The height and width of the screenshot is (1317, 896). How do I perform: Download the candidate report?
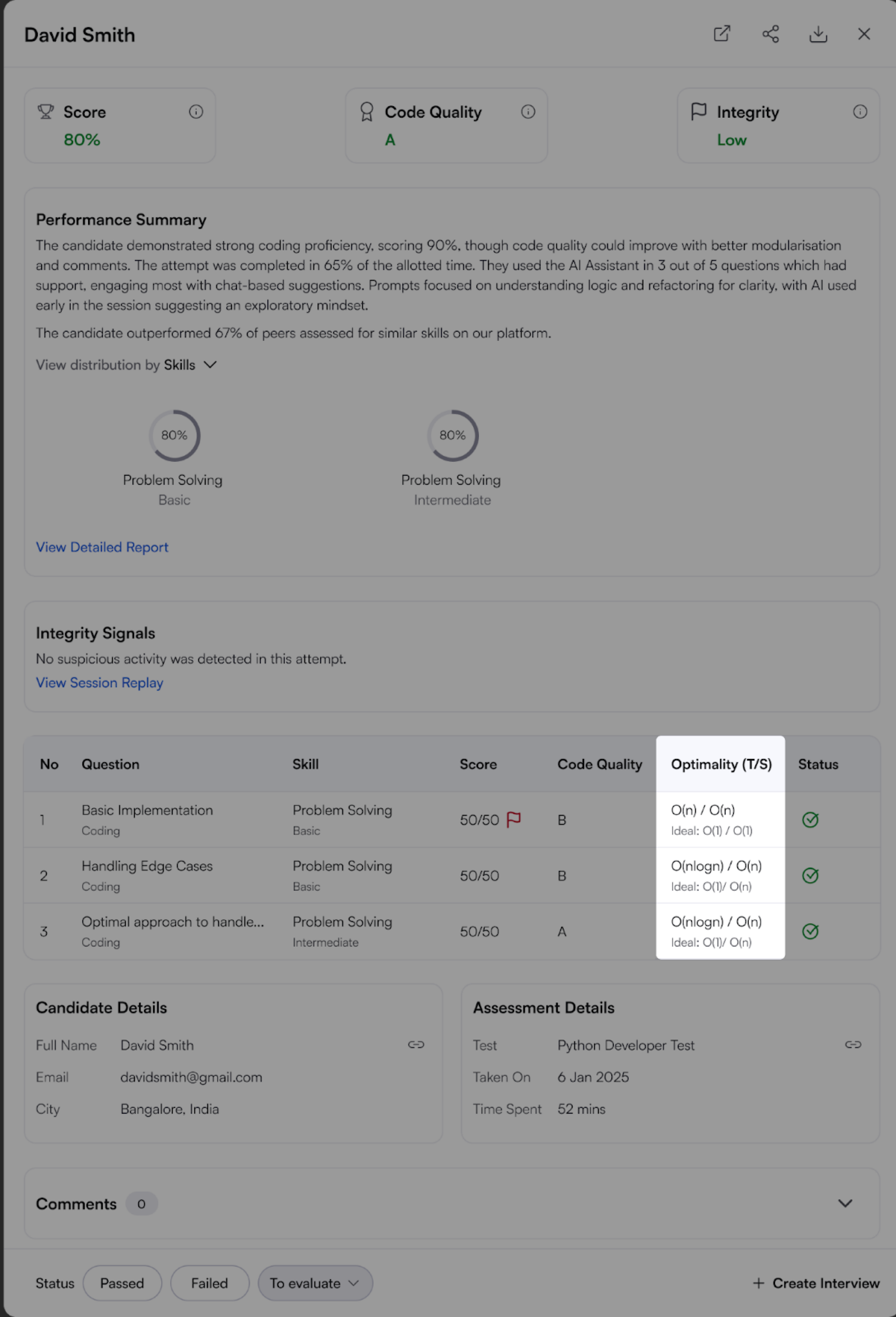coord(818,34)
